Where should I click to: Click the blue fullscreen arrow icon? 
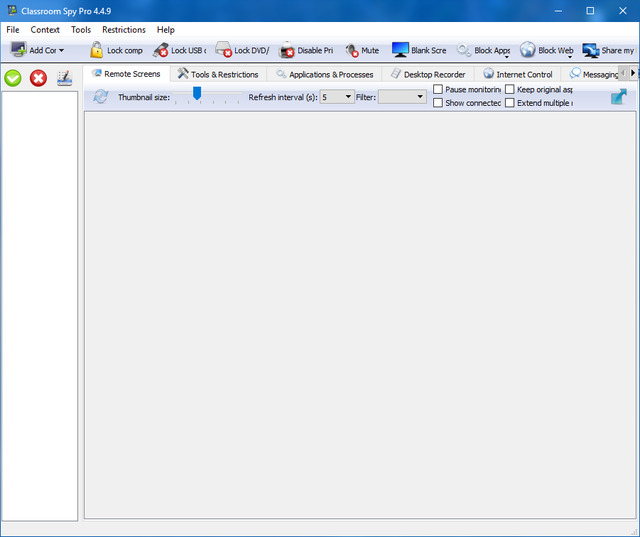[619, 96]
